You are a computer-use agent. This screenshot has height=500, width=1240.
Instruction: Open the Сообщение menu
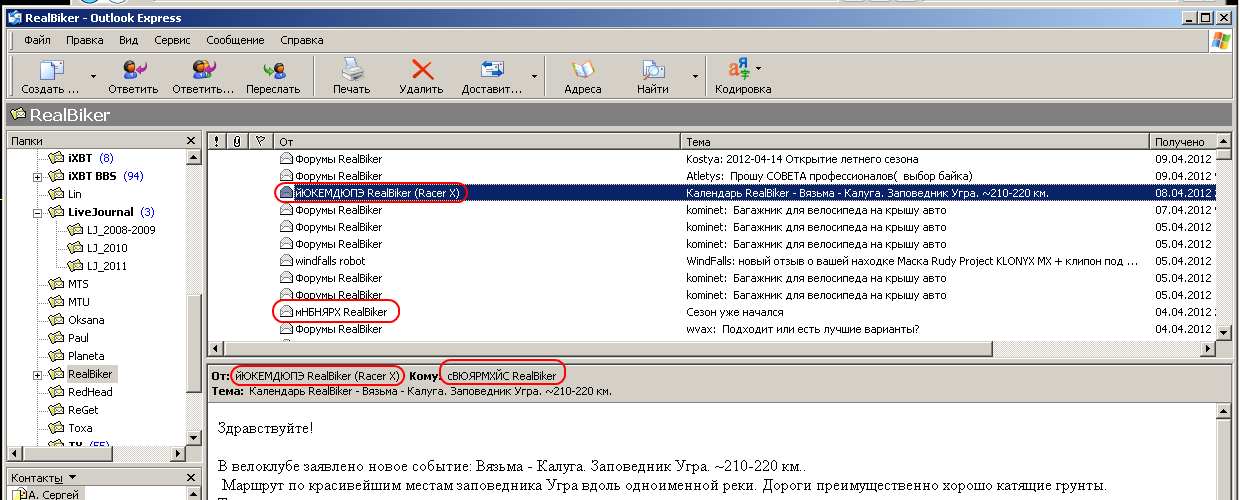point(235,41)
